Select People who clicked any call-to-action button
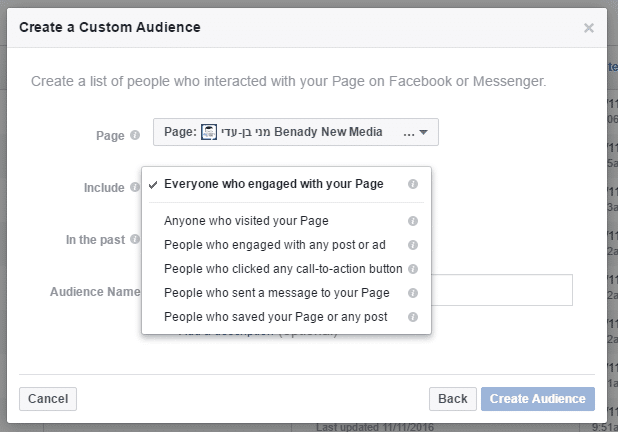Viewport: 618px width, 432px height. point(286,269)
